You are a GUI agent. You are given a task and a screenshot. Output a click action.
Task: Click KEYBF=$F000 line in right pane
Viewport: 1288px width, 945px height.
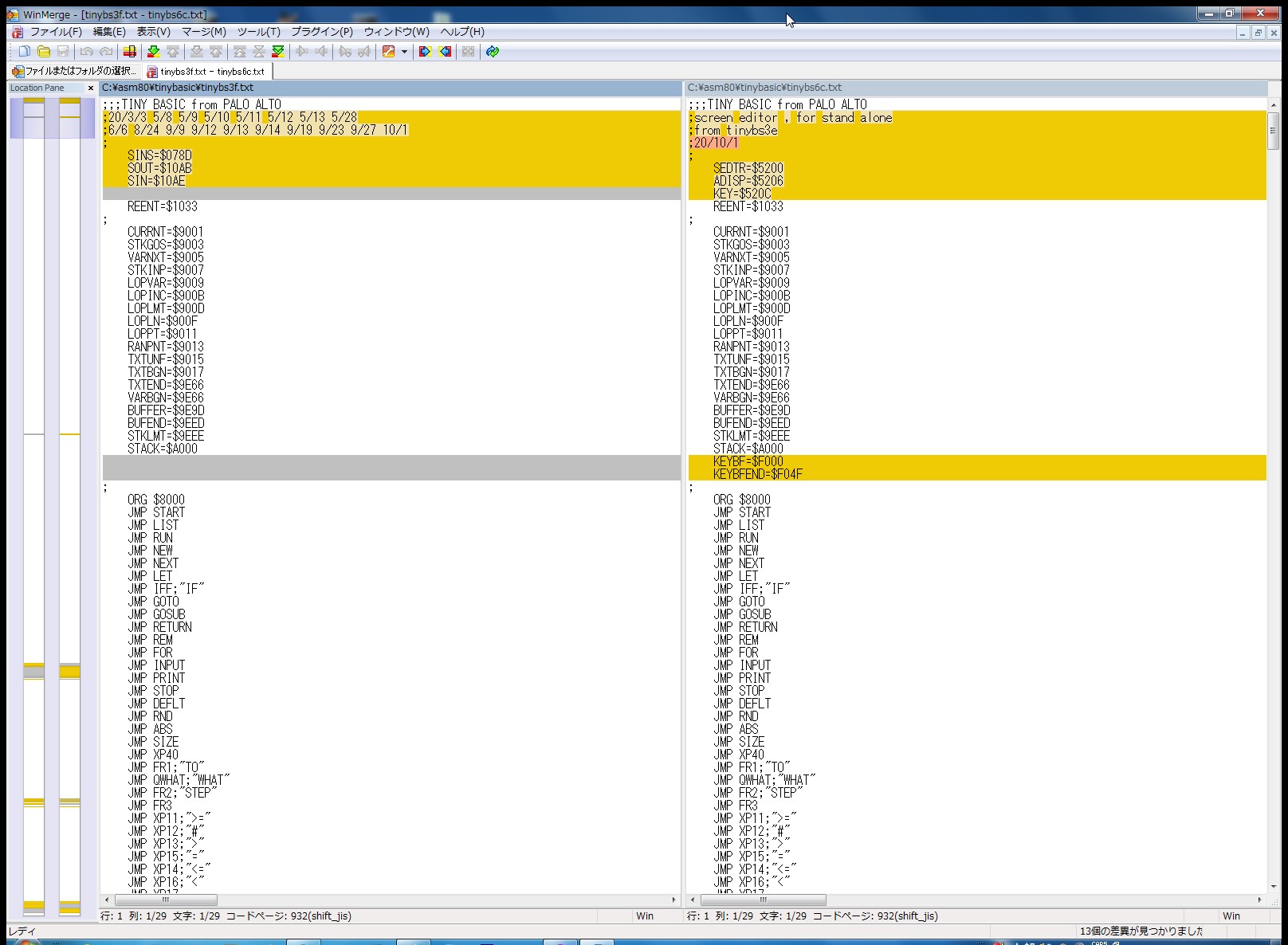click(748, 461)
